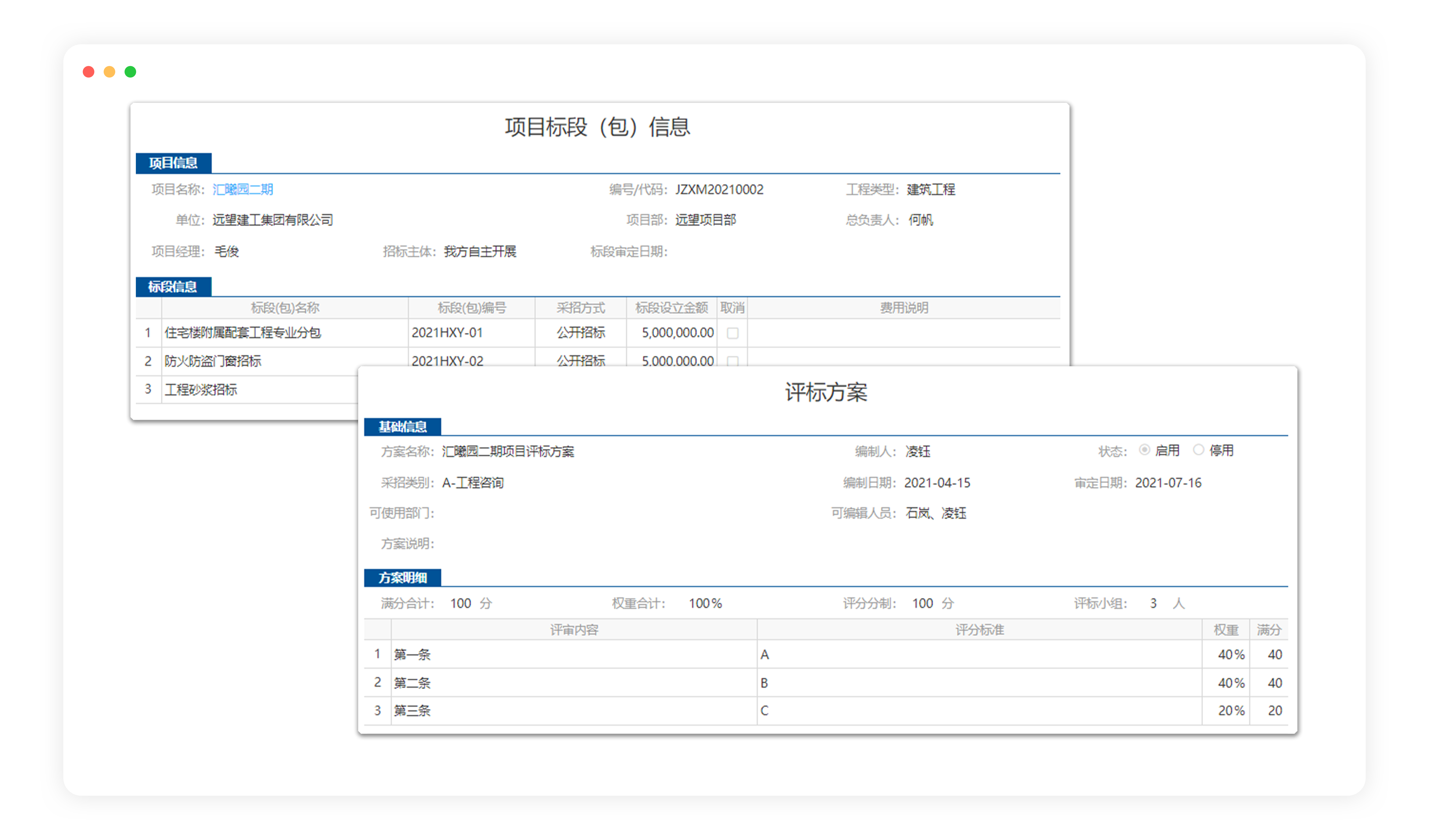The height and width of the screenshot is (840, 1429).
Task: Click the 编制人 value 凌钰
Action: click(918, 452)
